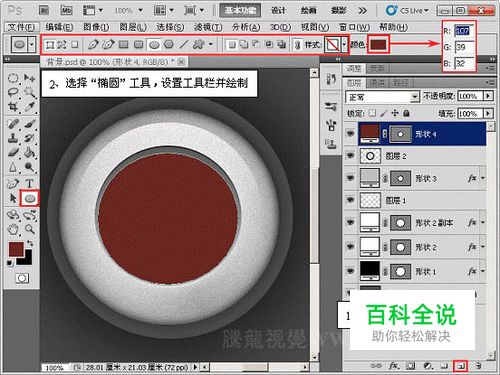Open the 正常 blend mode dropdown
500x375 pixels.
point(382,97)
